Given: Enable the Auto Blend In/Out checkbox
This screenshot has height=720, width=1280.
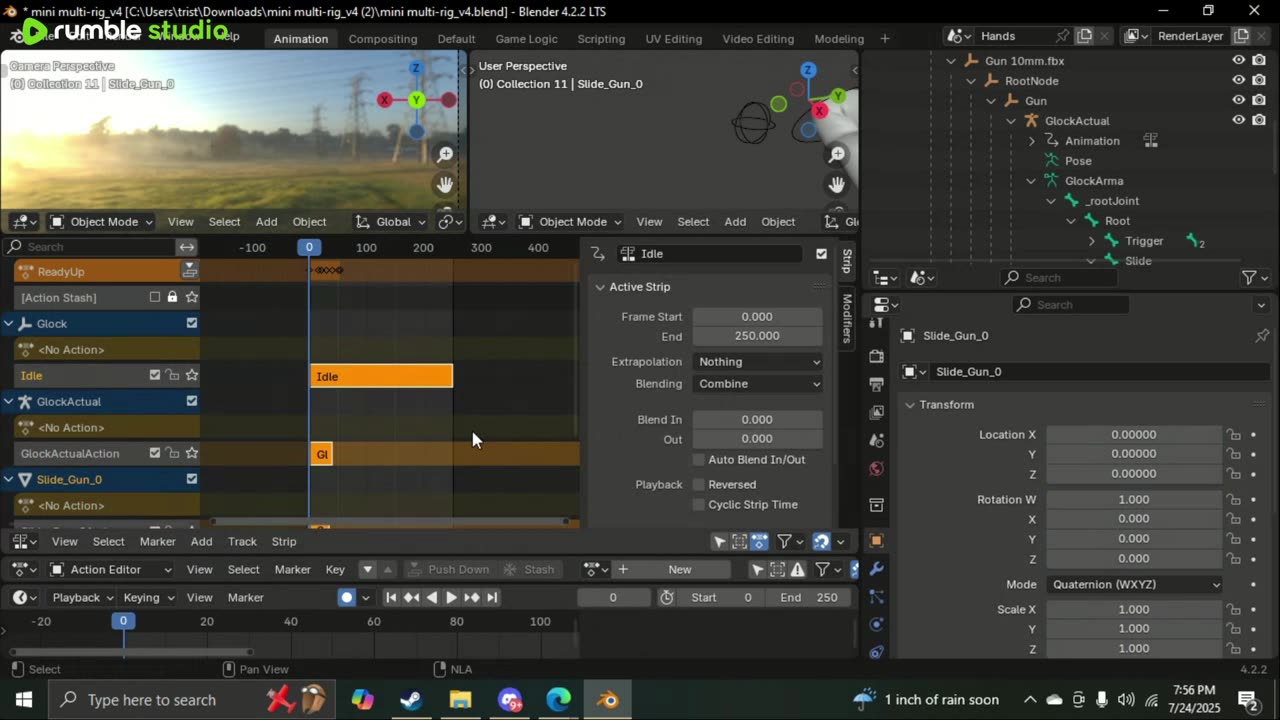Looking at the screenshot, I should [x=699, y=460].
